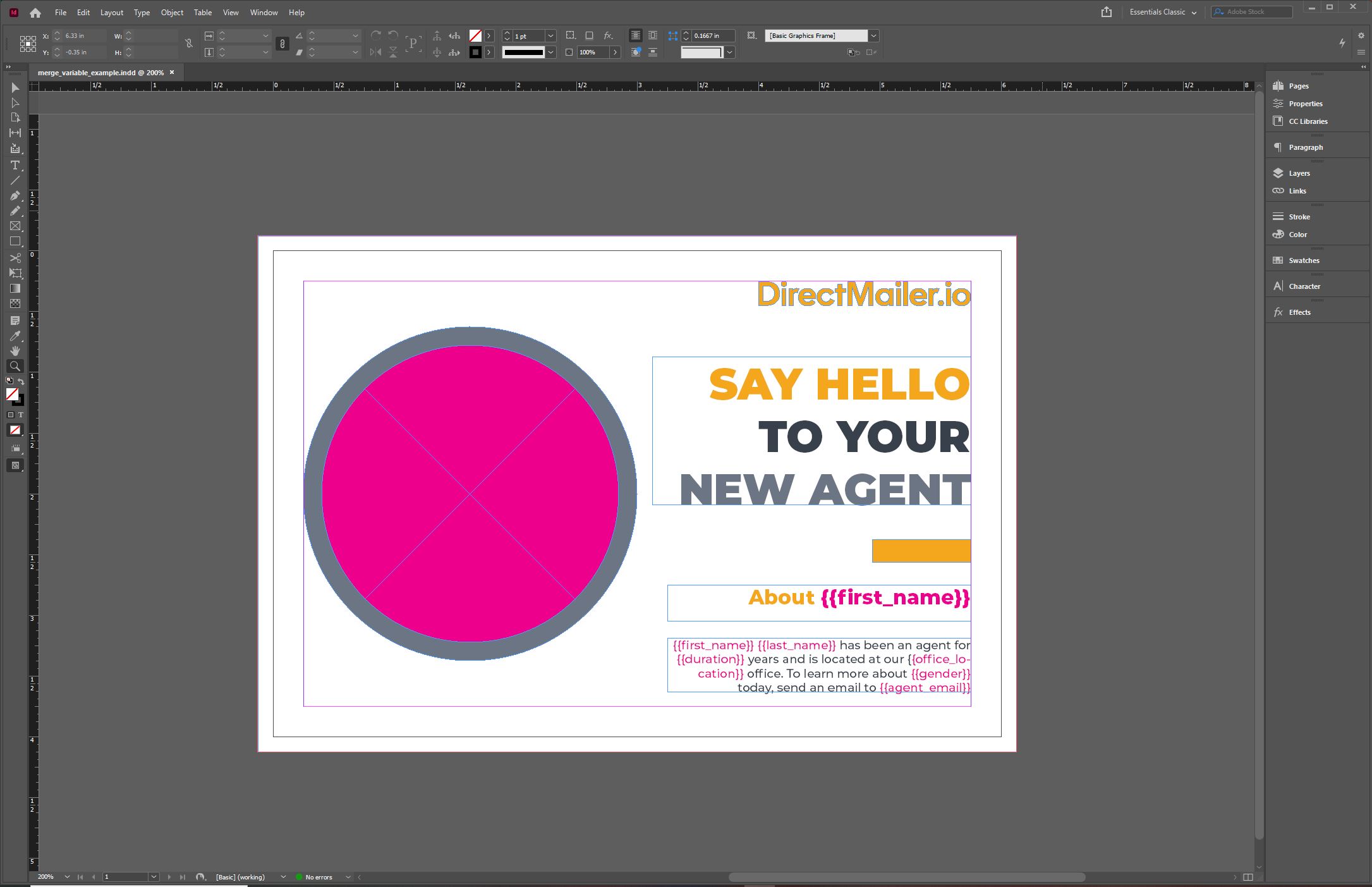The height and width of the screenshot is (887, 1372).
Task: Open the stroke weight 1 pt dropdown
Action: [x=550, y=36]
